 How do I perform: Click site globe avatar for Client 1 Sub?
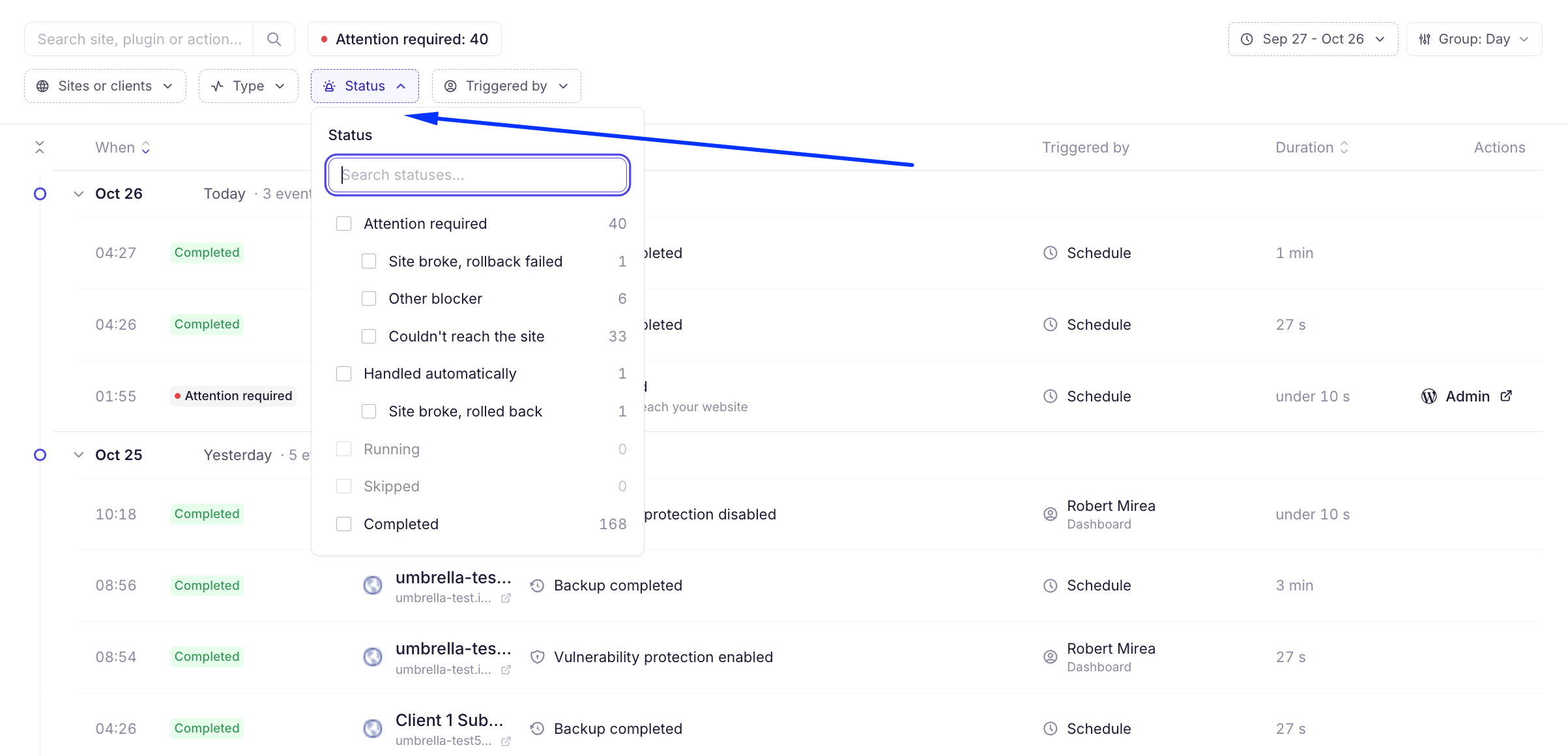373,729
